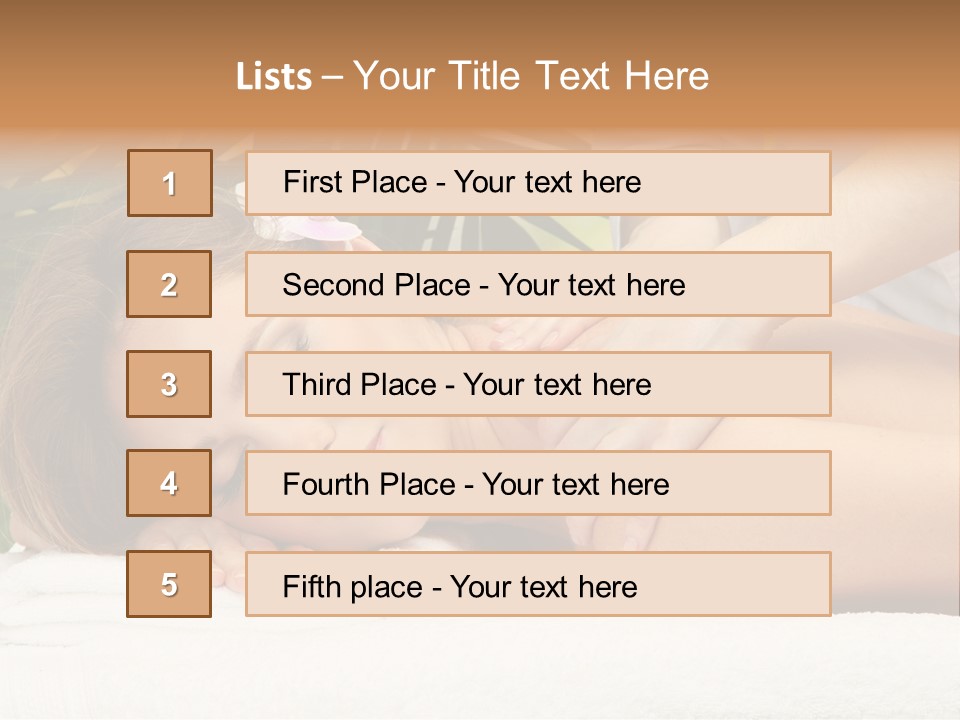Select the number 4 square

(169, 483)
